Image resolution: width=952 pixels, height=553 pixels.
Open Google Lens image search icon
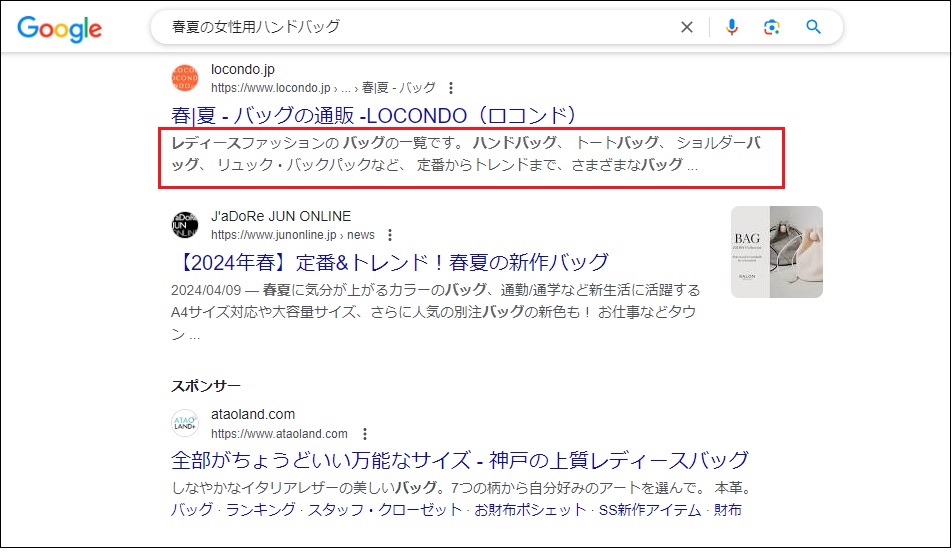coord(772,27)
